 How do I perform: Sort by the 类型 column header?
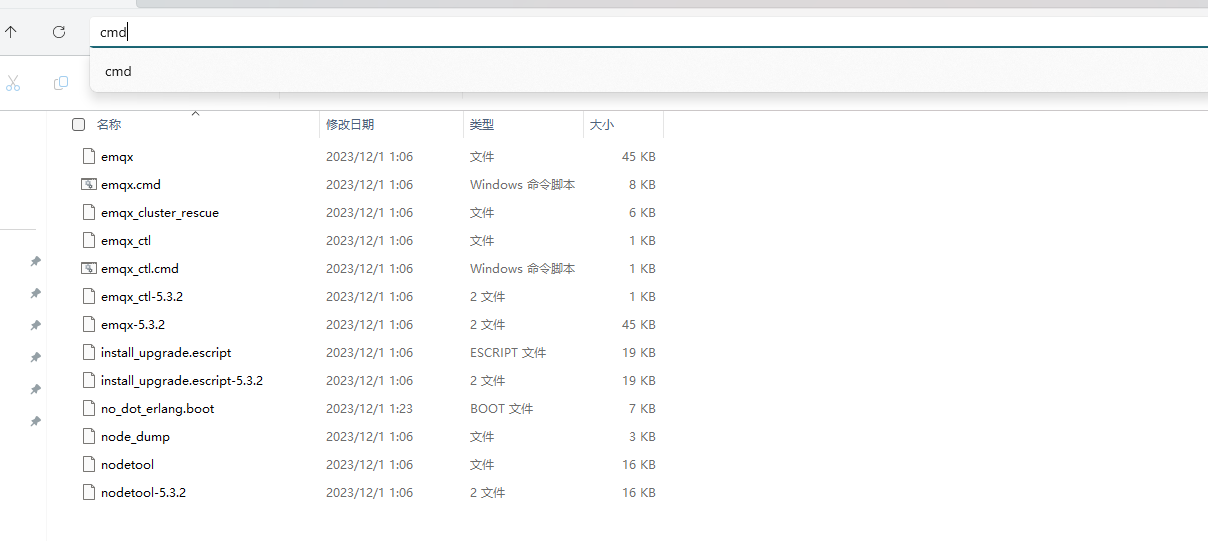click(x=482, y=125)
